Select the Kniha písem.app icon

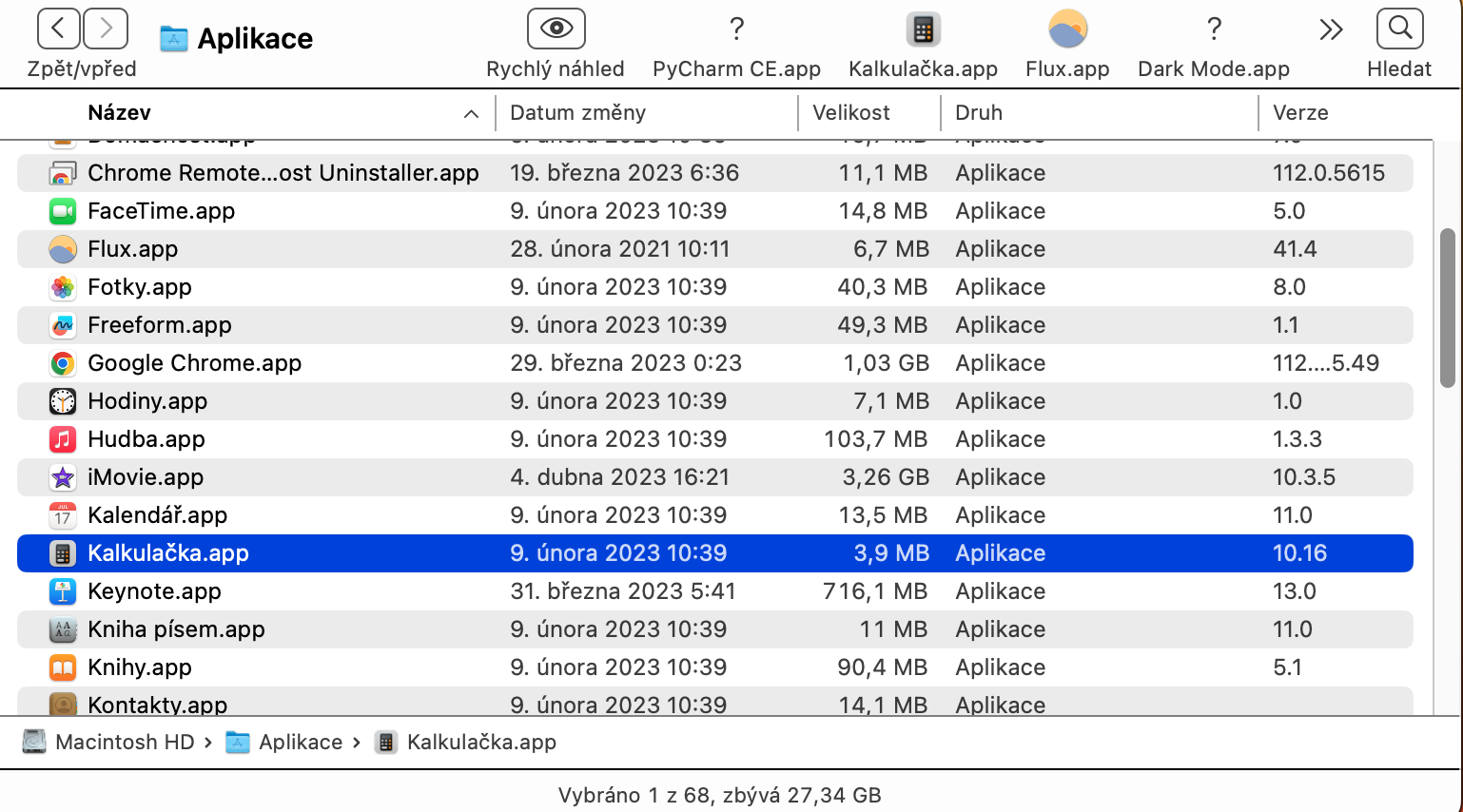[x=63, y=629]
